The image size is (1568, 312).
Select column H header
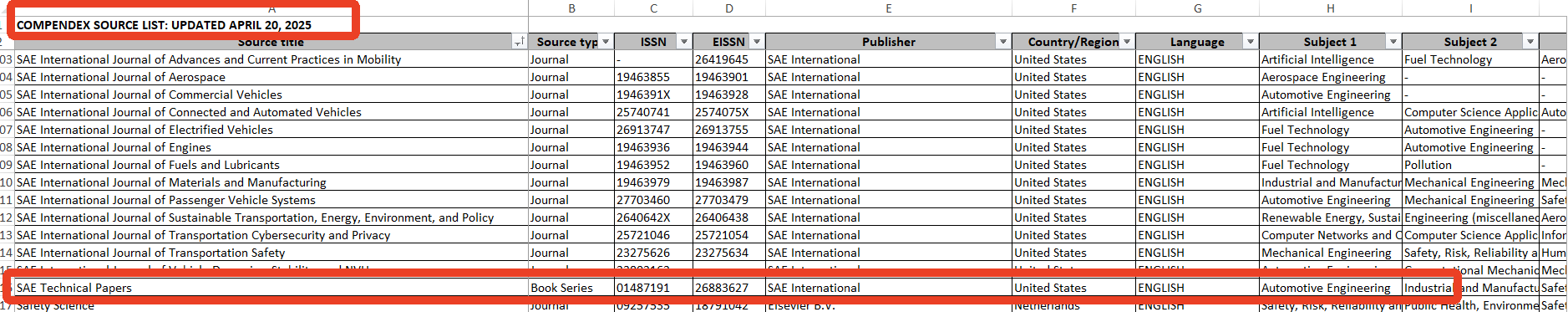click(x=1330, y=8)
